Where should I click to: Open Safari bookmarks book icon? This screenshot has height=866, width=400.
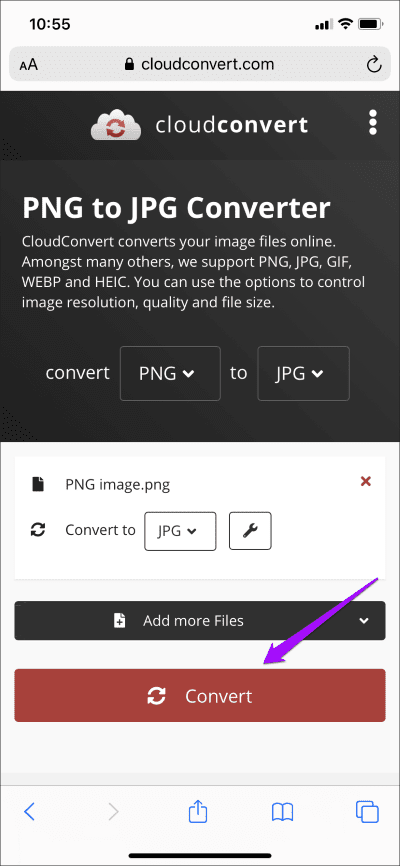click(x=282, y=812)
